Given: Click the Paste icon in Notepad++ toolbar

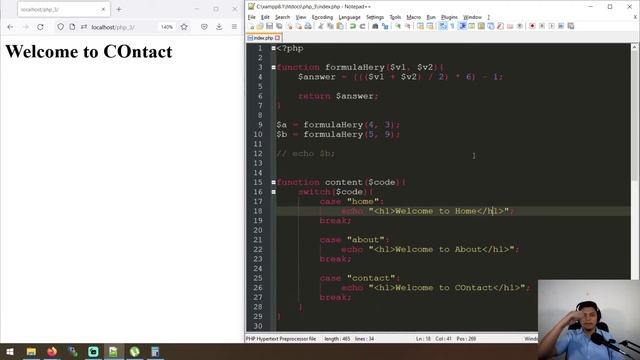Looking at the screenshot, I should coord(340,26).
